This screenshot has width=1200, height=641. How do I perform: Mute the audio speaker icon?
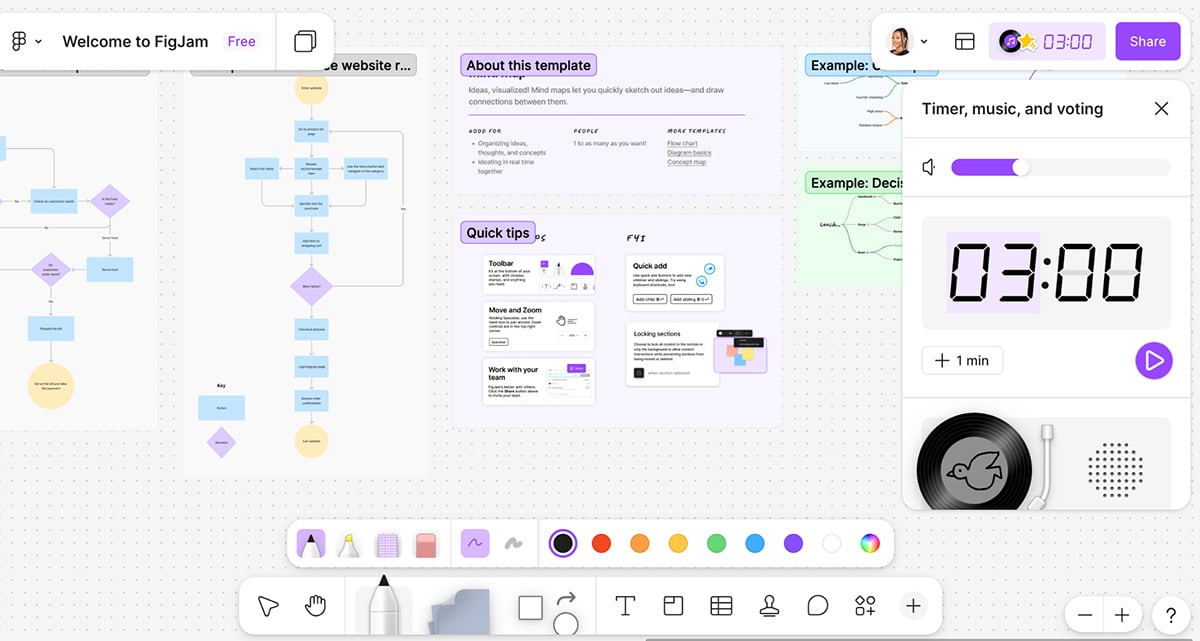pyautogui.click(x=928, y=167)
